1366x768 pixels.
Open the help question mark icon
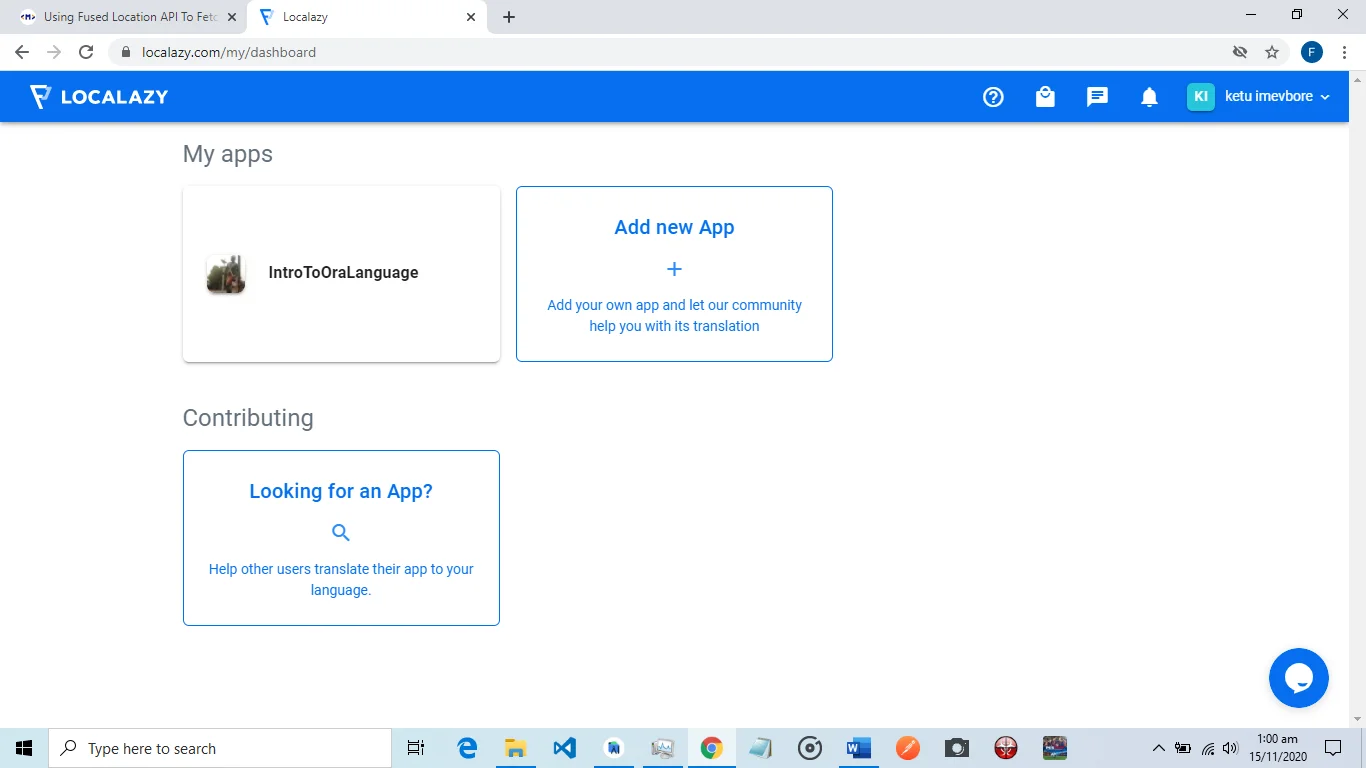[993, 97]
